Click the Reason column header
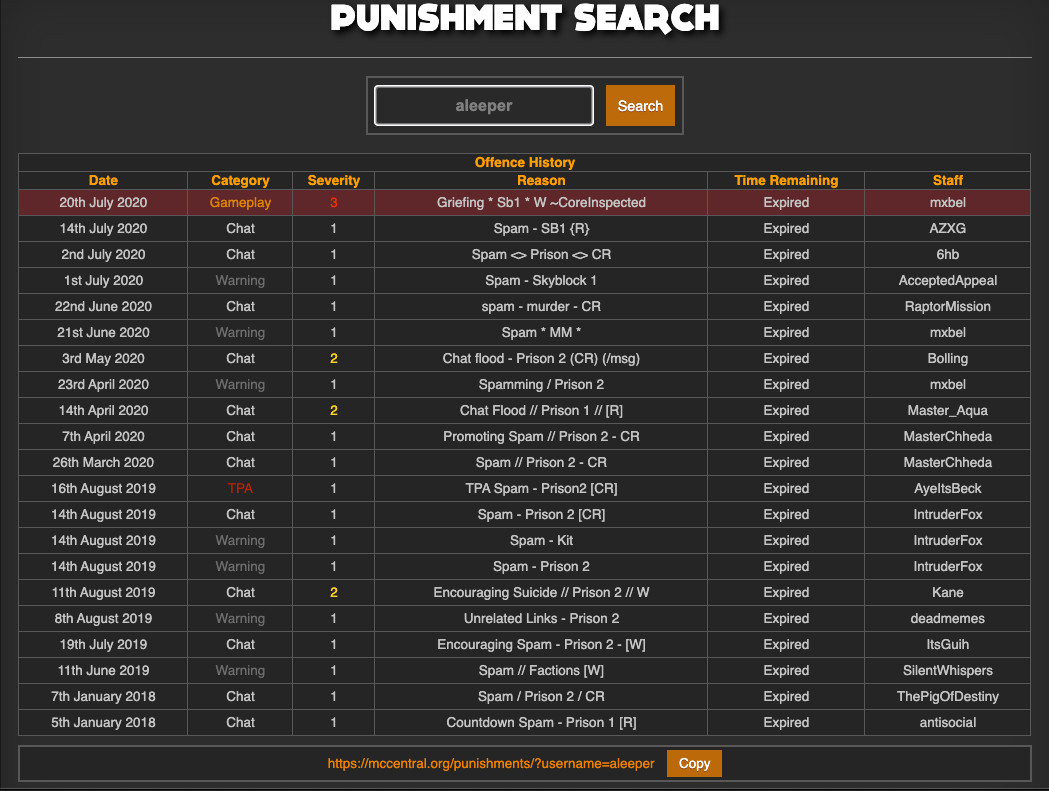Viewport: 1049px width, 791px height. [x=541, y=180]
